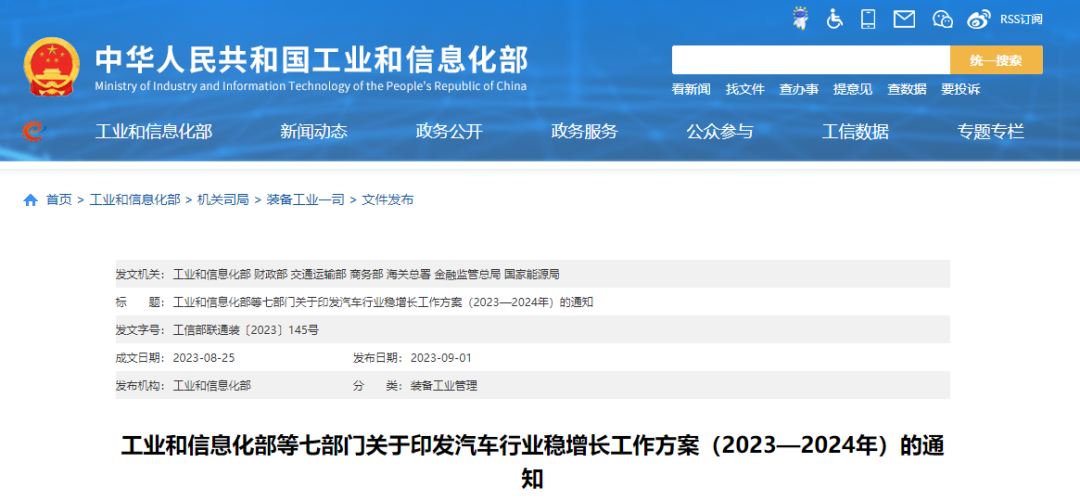Open the Weibo icon
This screenshot has height=501, width=1080.
point(978,19)
